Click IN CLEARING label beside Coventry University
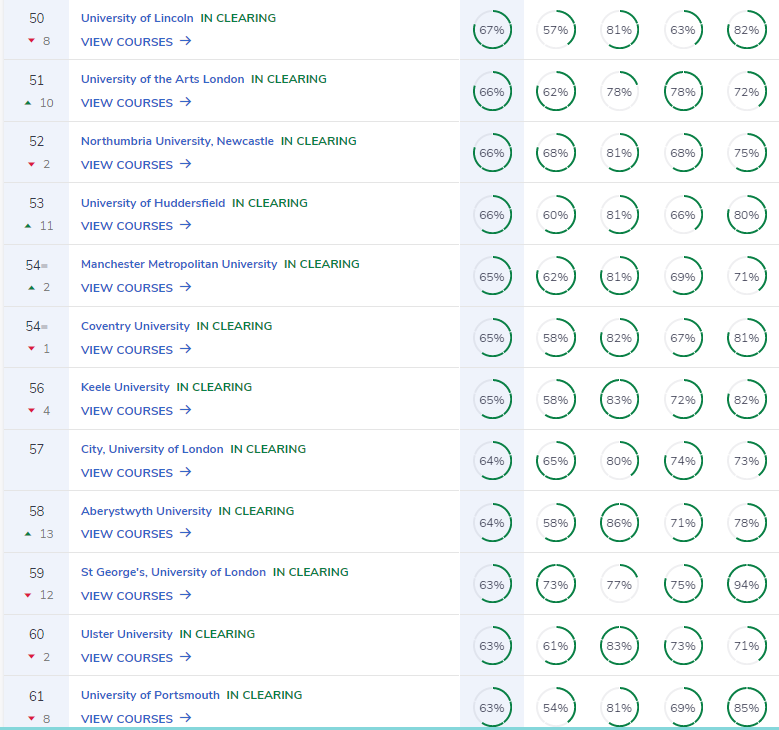779x730 pixels. click(x=234, y=326)
